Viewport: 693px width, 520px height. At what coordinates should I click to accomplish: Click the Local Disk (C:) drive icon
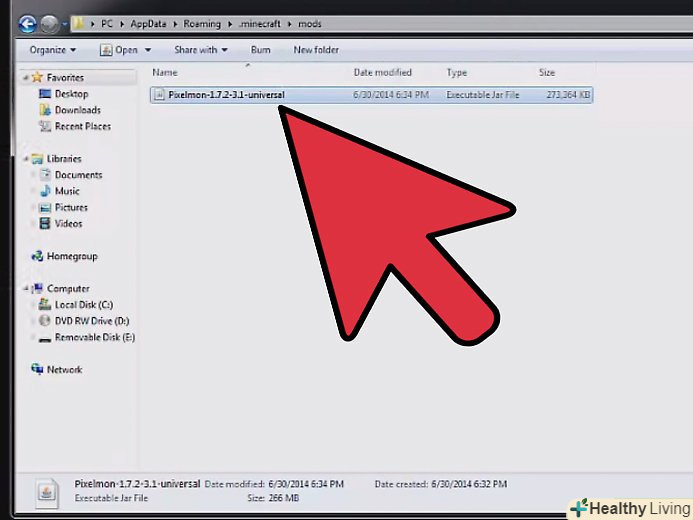coord(45,304)
